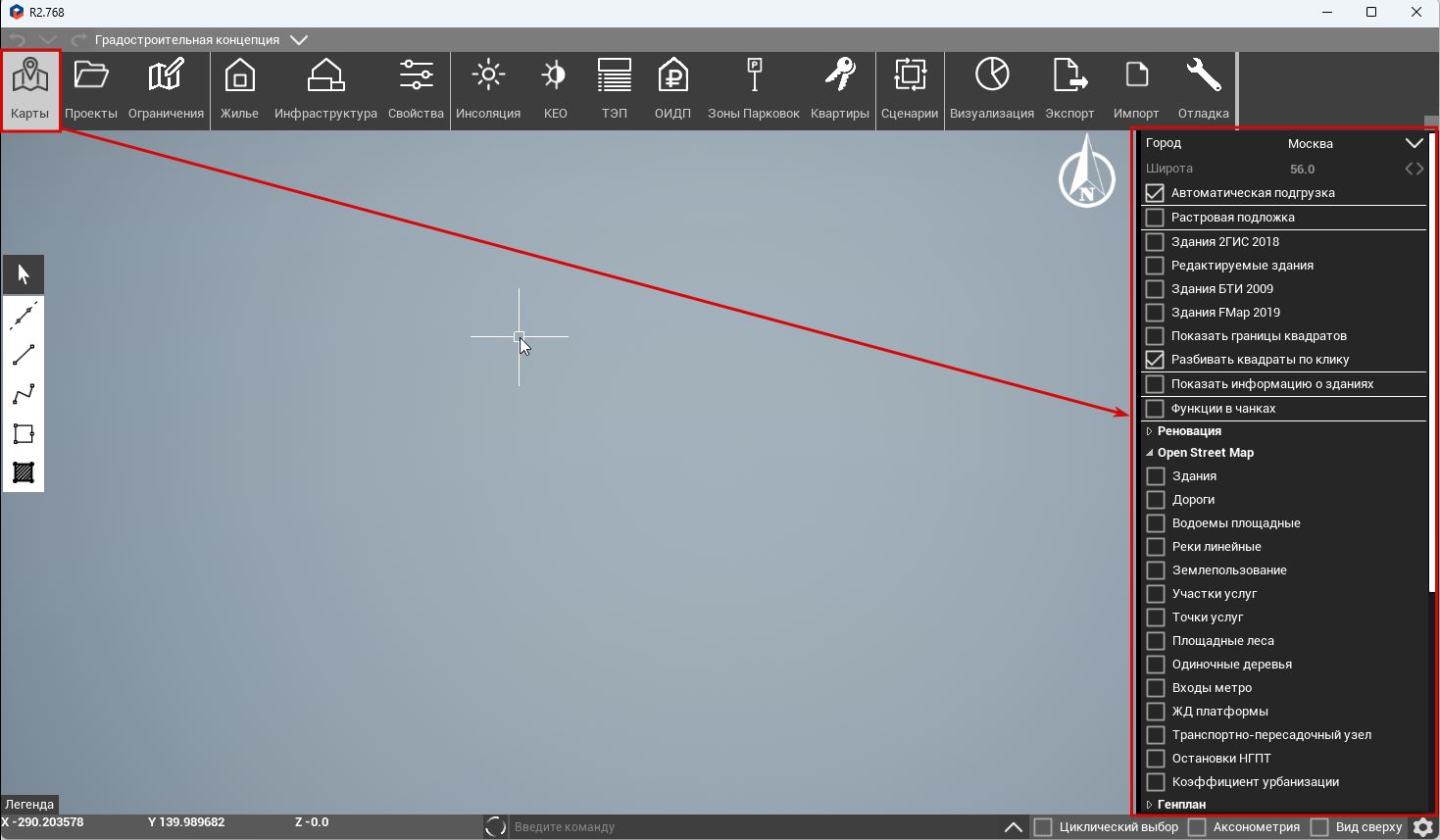Click the undo arrow in title bar
The width and height of the screenshot is (1440, 840).
pos(16,40)
